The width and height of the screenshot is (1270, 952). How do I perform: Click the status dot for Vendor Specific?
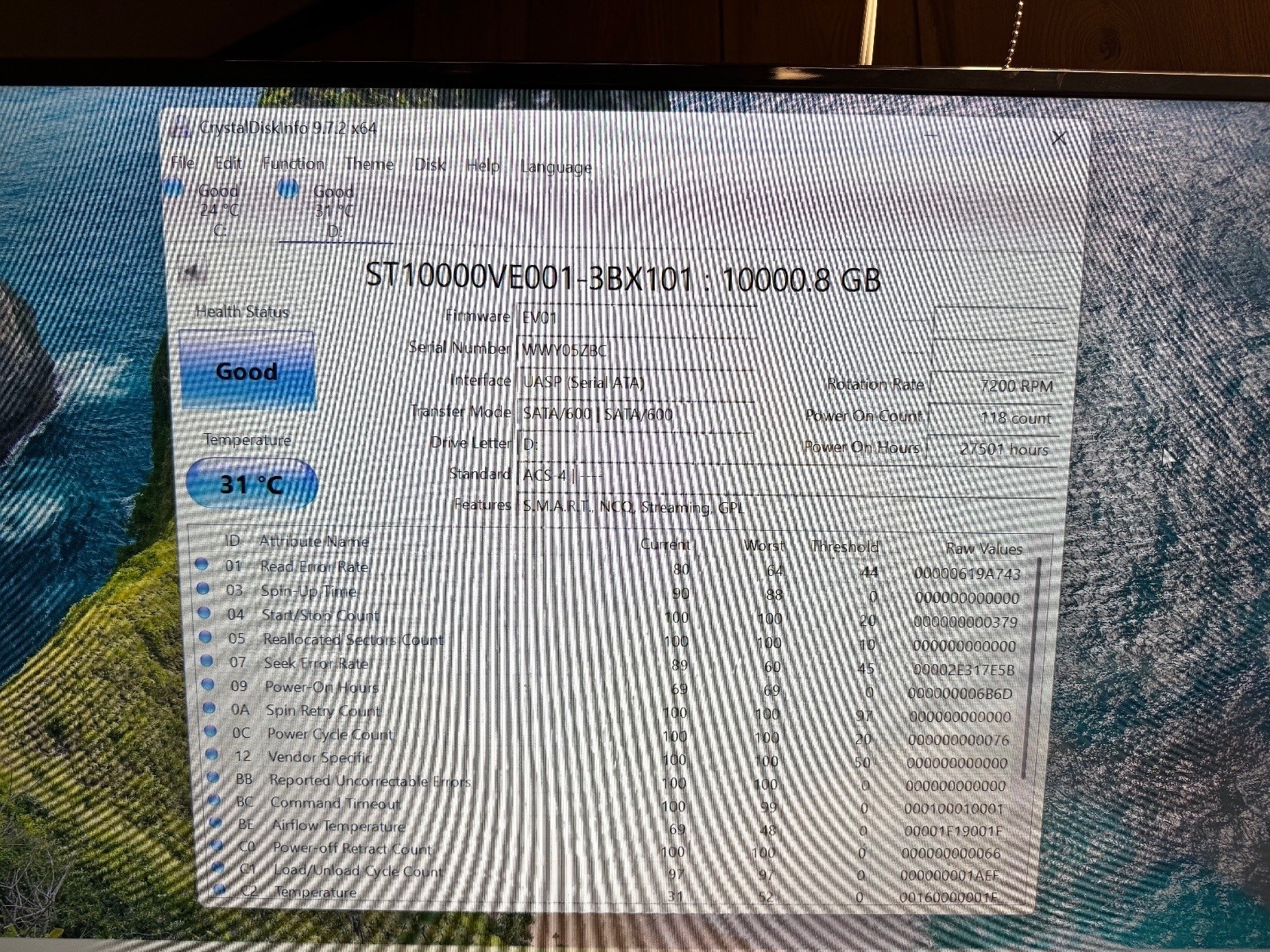213,754
